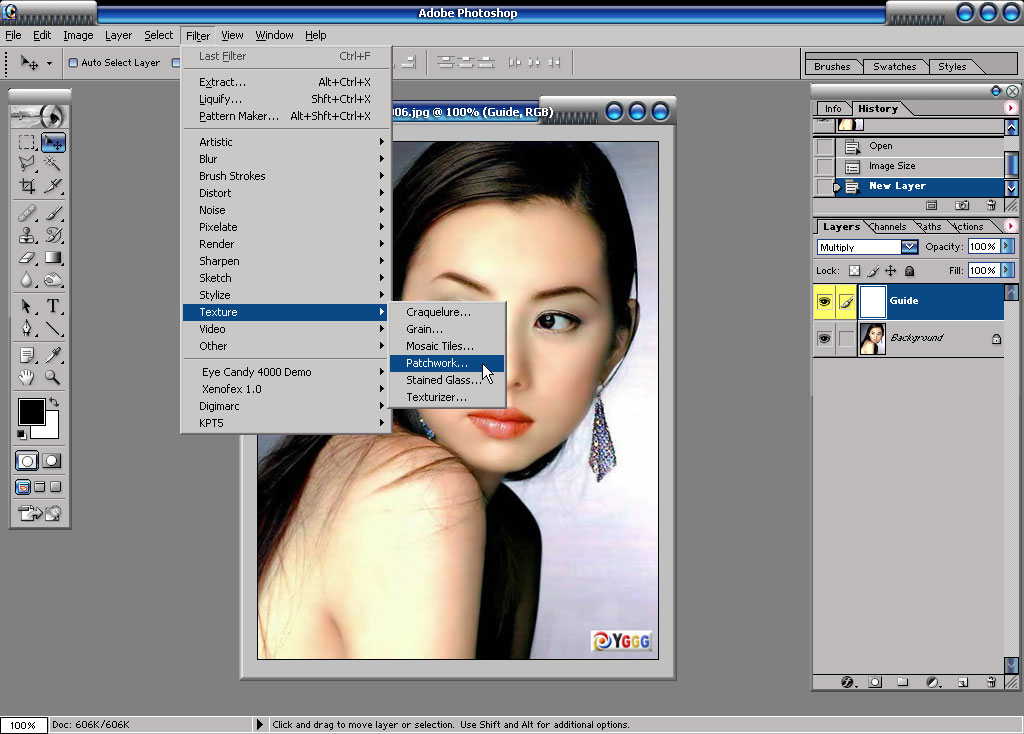Image resolution: width=1024 pixels, height=734 pixels.
Task: Open the Move tool preset picker
Action: 49,63
